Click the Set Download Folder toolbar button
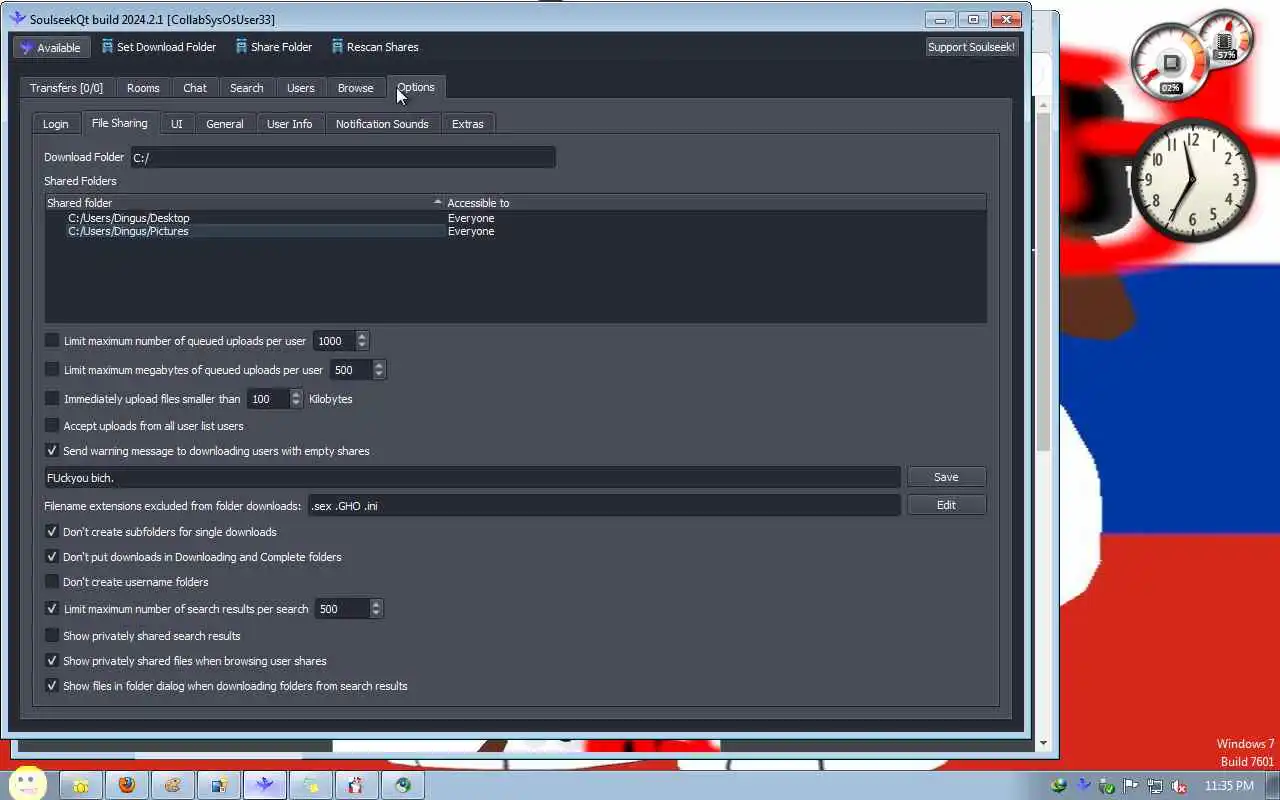Image resolution: width=1280 pixels, height=800 pixels. [158, 47]
